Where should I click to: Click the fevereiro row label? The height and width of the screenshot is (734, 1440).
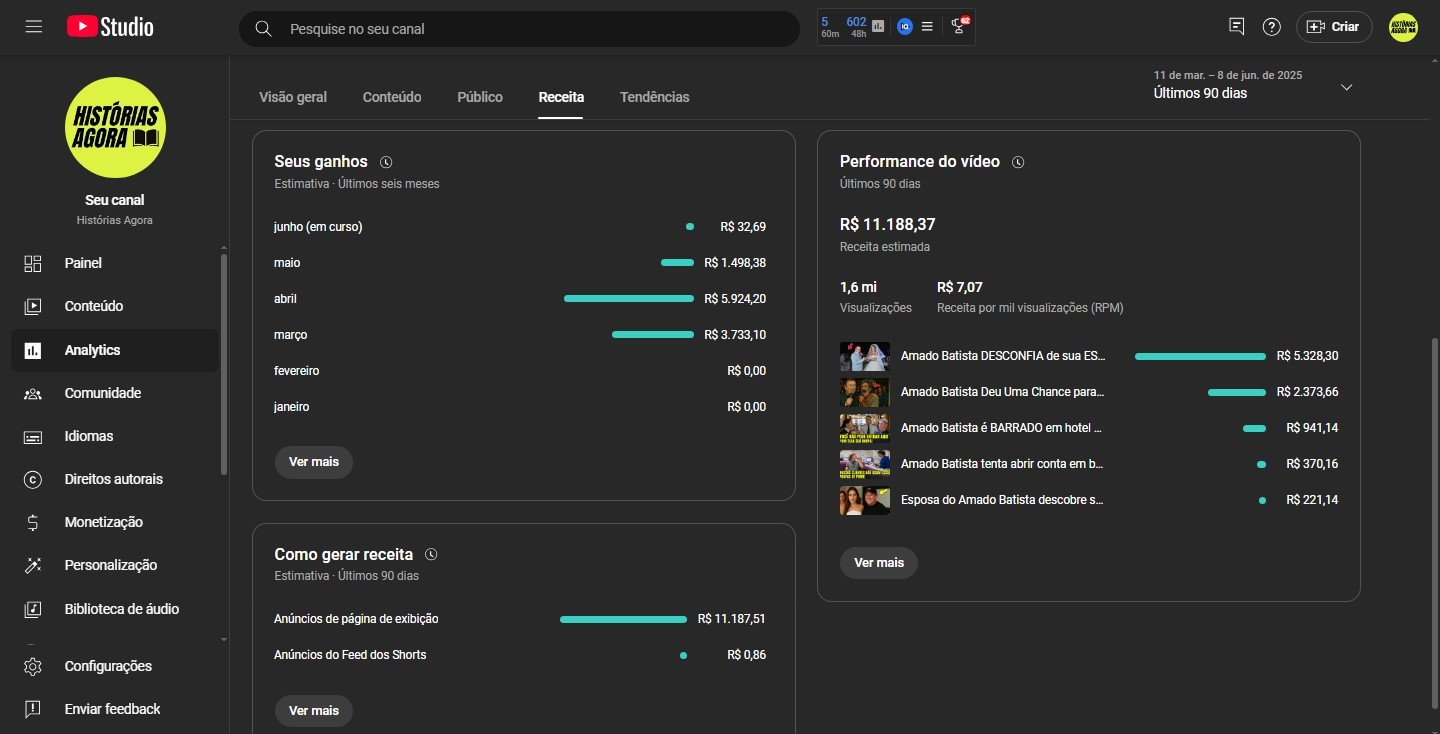click(297, 371)
